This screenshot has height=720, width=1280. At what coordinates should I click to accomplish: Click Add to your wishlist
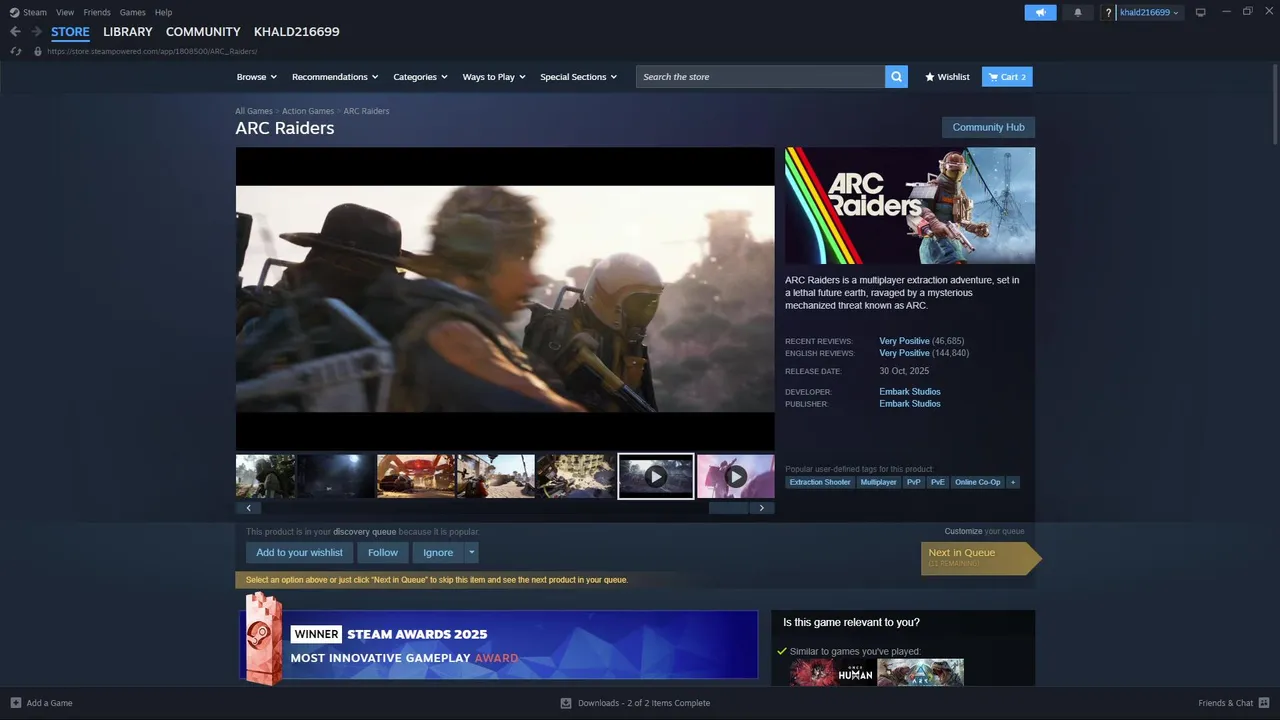coord(299,552)
